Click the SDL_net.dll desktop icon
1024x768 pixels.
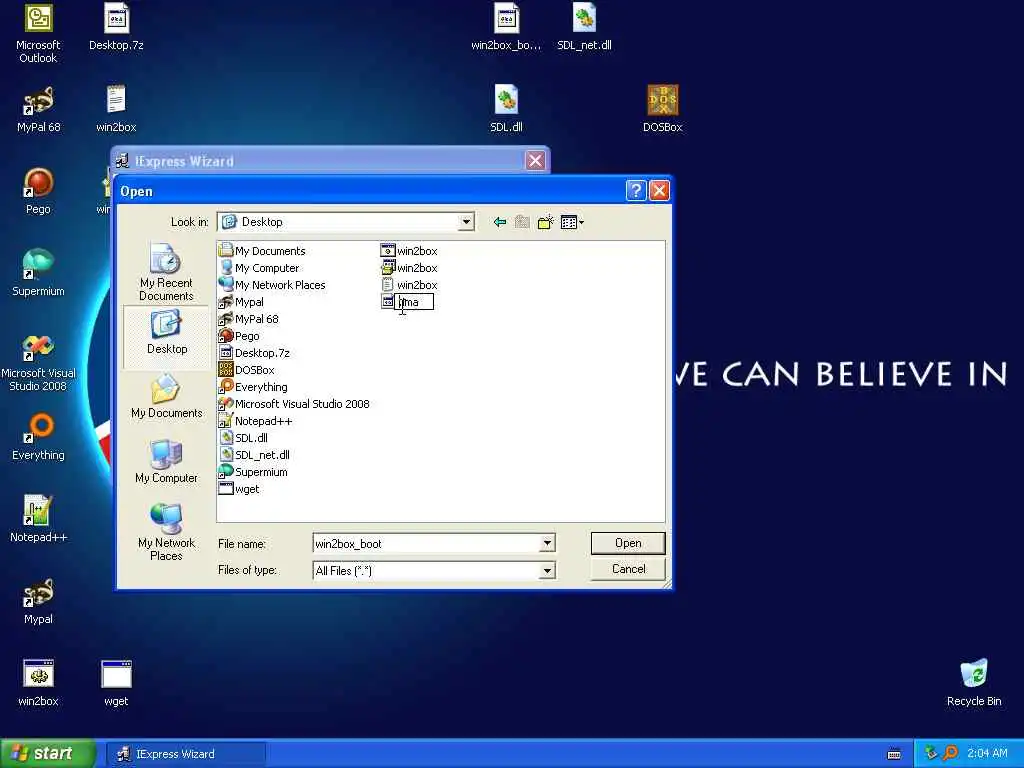(584, 27)
